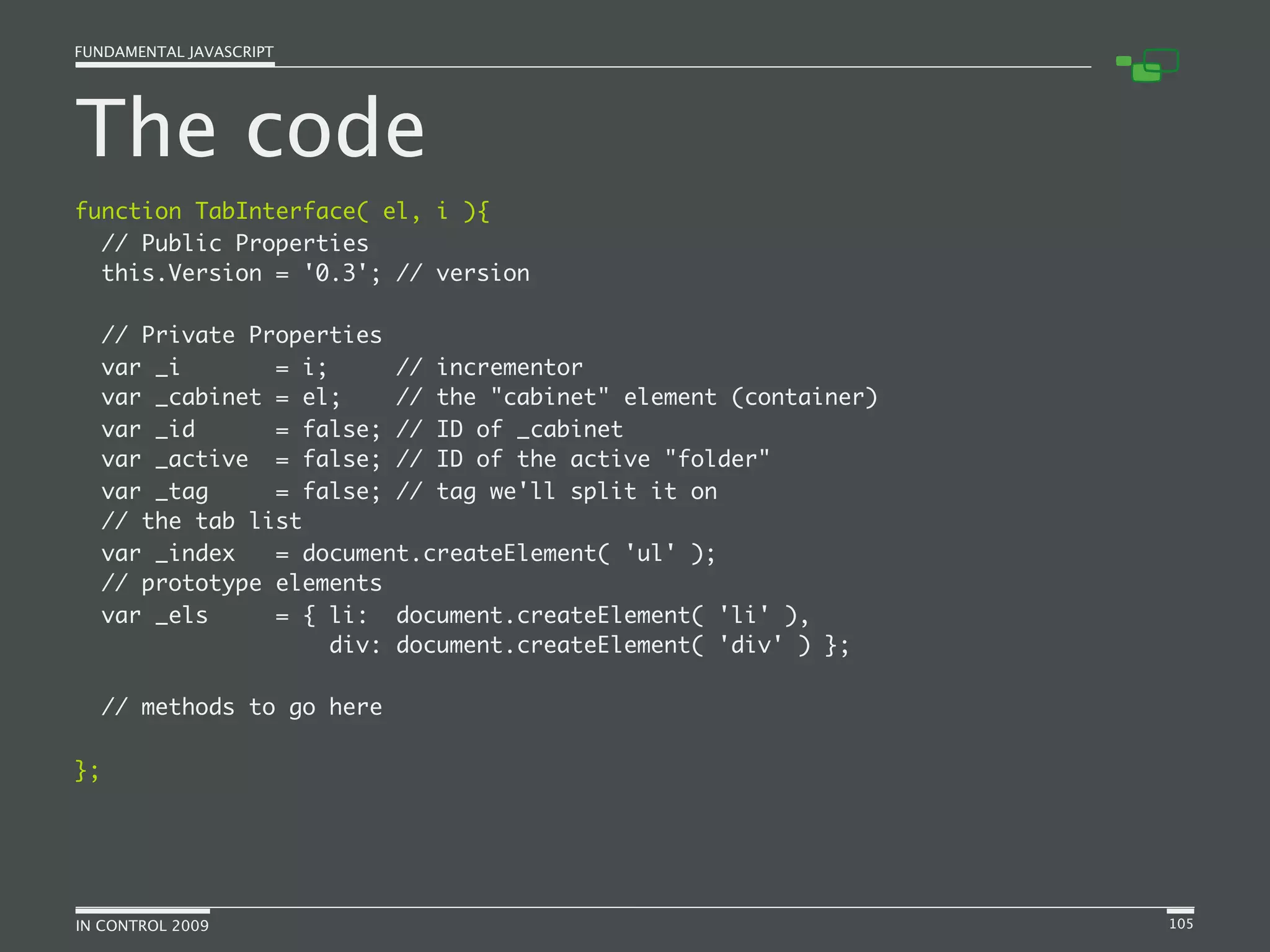Click the function TabInterface declaration line
Screen dimensions: 1270x952
(x=282, y=211)
